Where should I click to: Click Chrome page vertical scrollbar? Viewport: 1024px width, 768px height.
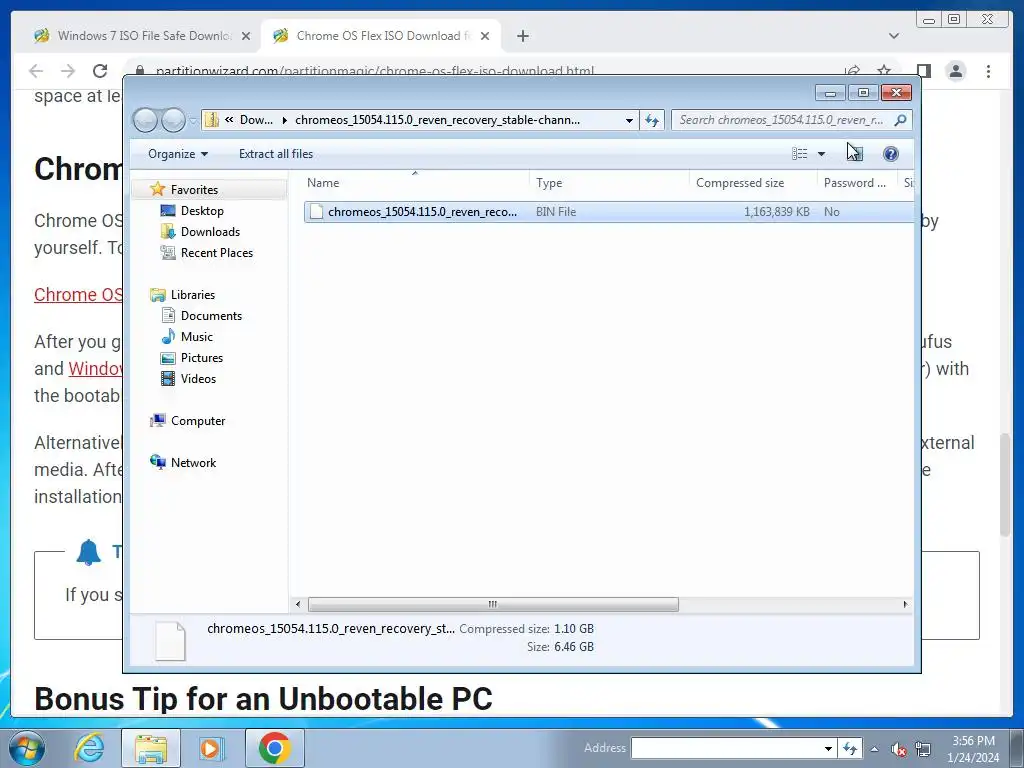tap(1005, 483)
